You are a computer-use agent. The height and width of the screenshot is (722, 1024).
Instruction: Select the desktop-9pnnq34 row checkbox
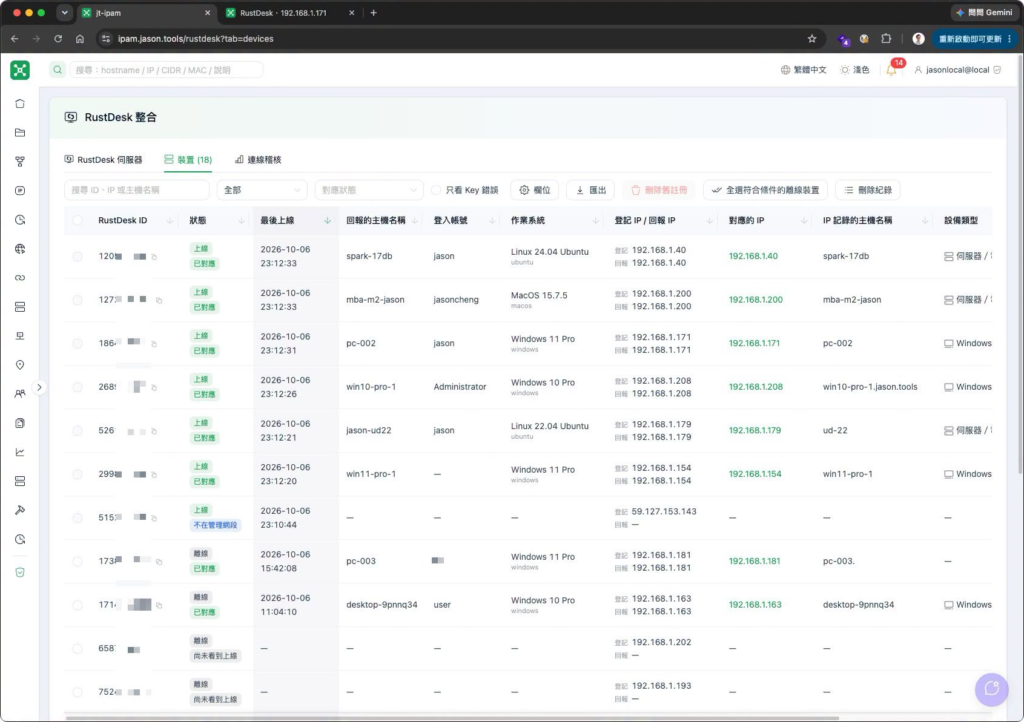click(x=78, y=604)
